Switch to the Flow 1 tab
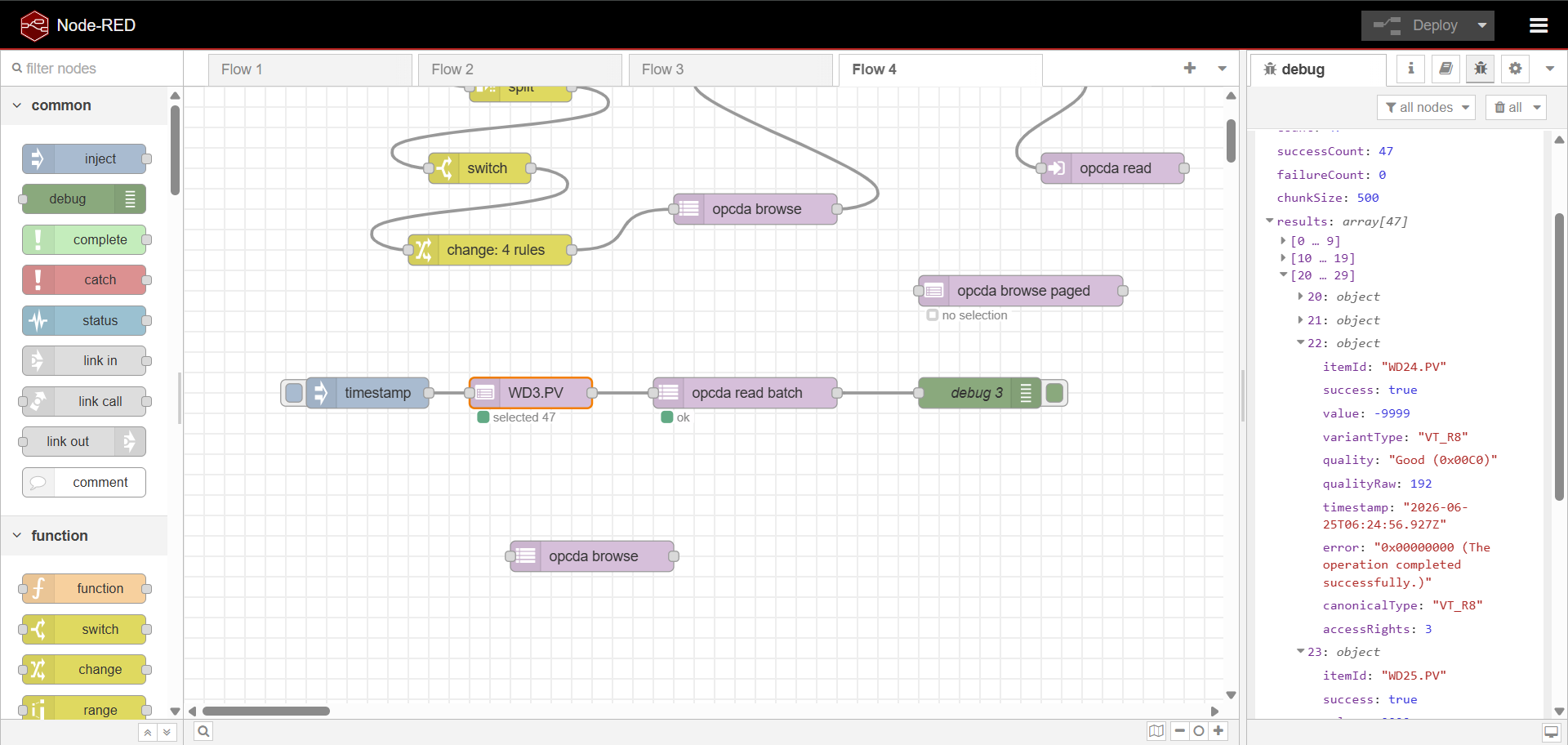This screenshot has width=1568, height=745. (310, 69)
